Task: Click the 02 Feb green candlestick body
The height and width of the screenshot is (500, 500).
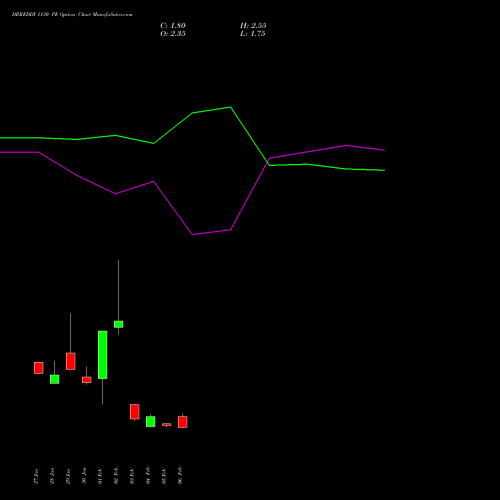Action: tap(119, 324)
